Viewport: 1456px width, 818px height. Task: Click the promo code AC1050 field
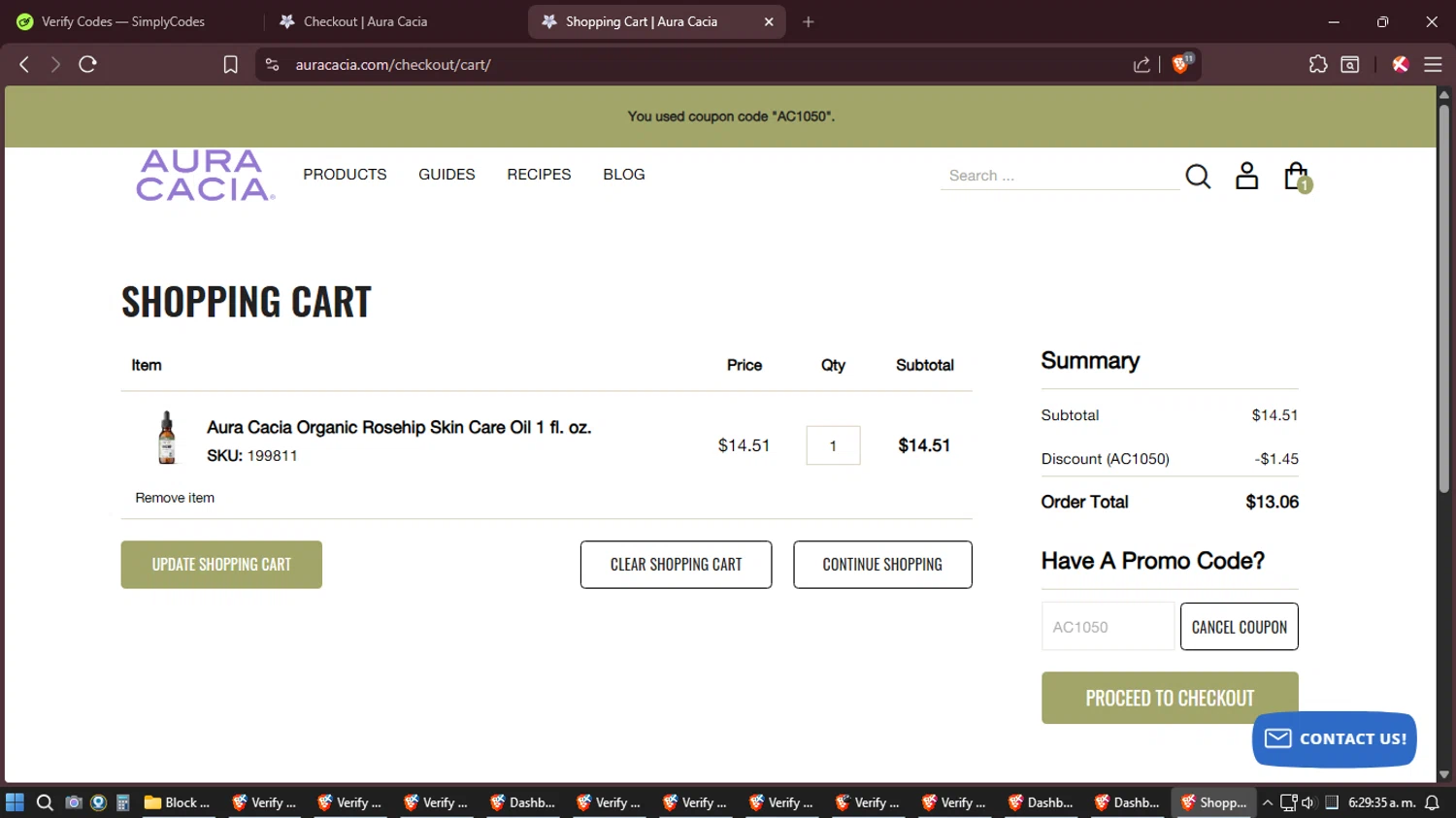(1108, 627)
